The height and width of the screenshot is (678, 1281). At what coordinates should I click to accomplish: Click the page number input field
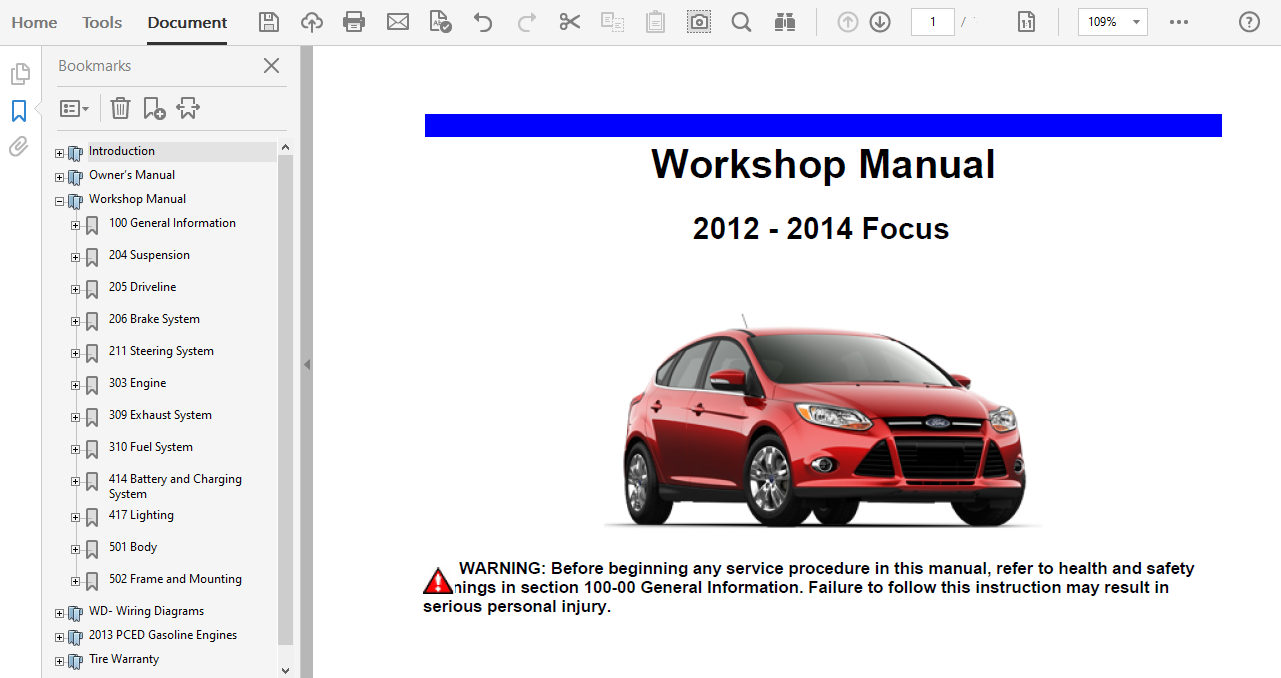click(932, 22)
